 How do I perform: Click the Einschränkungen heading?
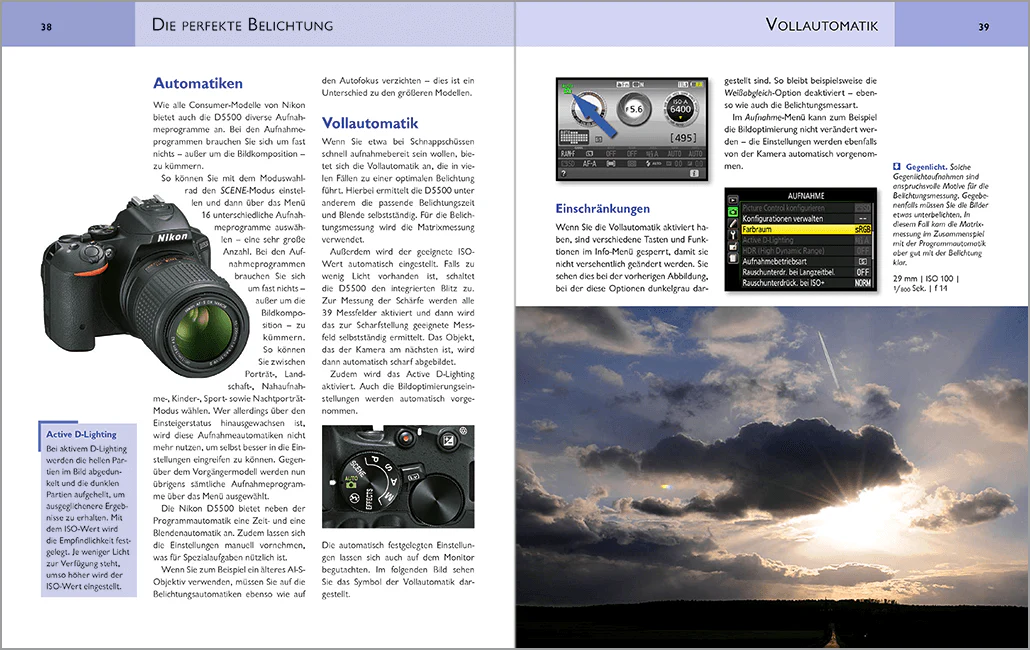tap(602, 209)
